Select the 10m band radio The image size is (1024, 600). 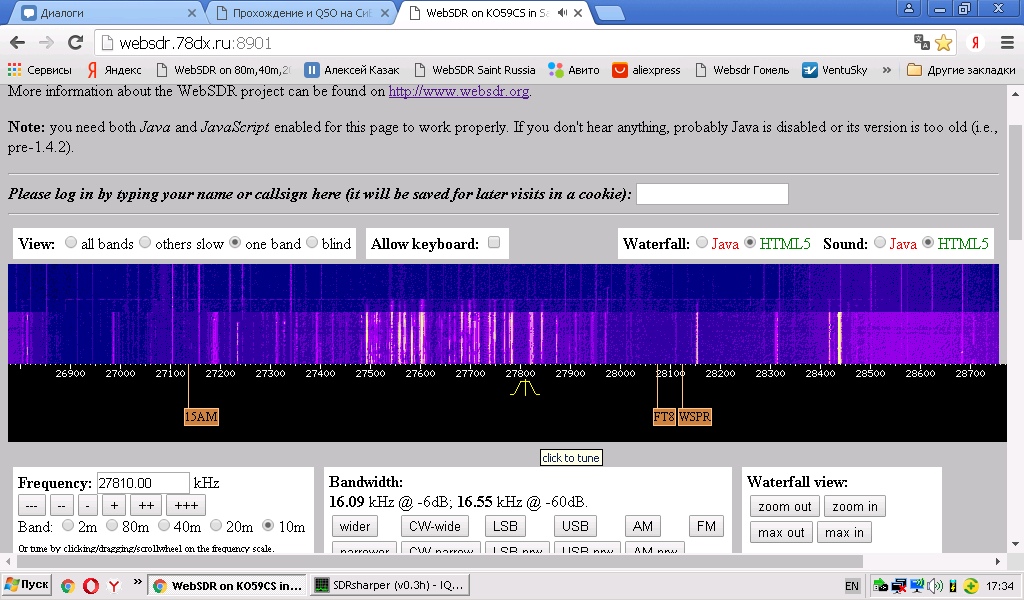pyautogui.click(x=267, y=525)
